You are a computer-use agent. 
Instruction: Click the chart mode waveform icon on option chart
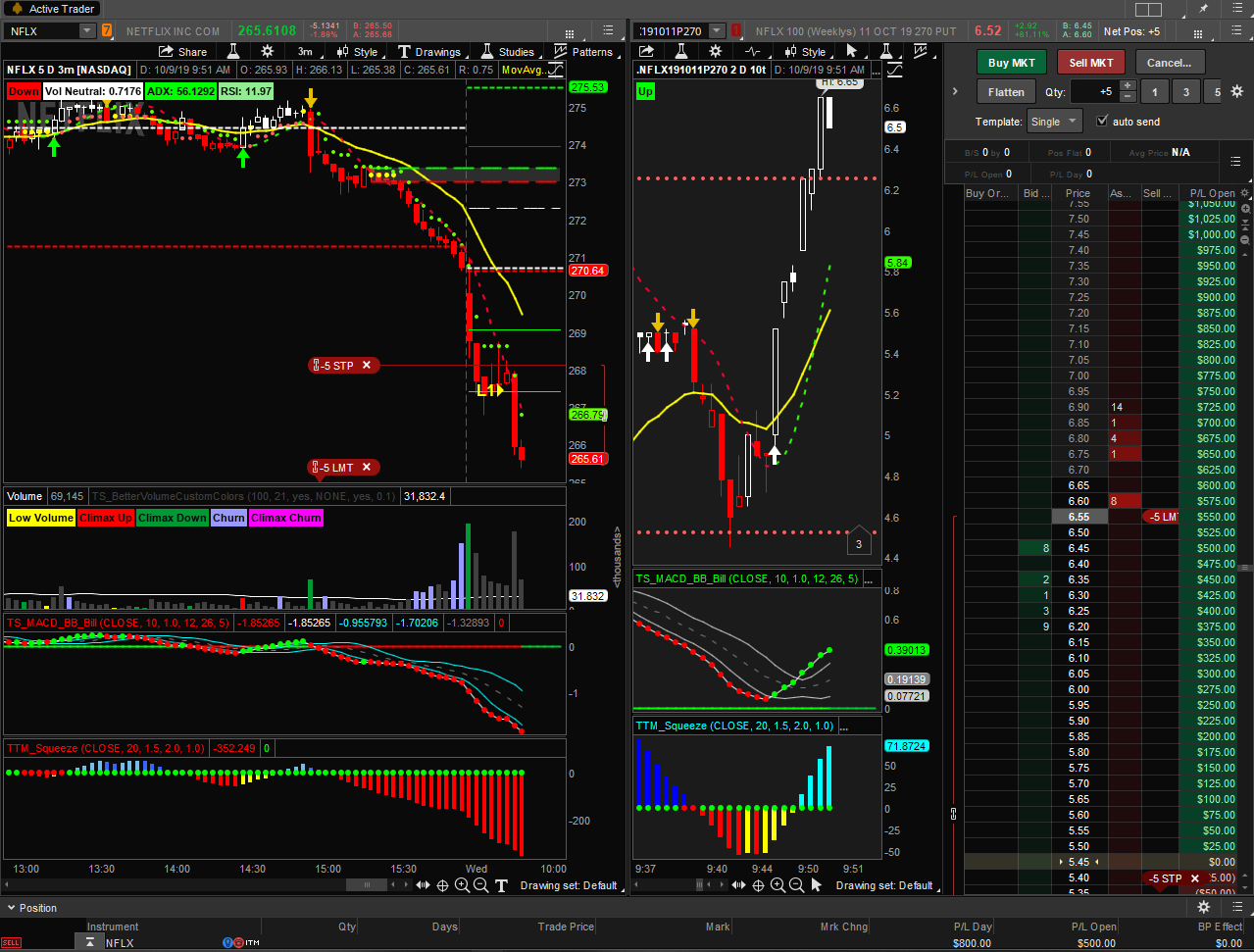(753, 51)
